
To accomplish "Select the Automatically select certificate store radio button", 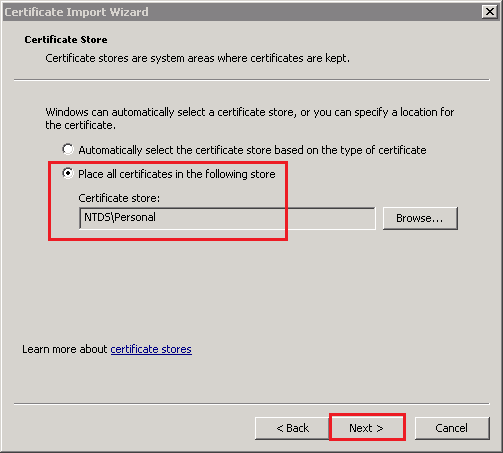I will pos(68,149).
